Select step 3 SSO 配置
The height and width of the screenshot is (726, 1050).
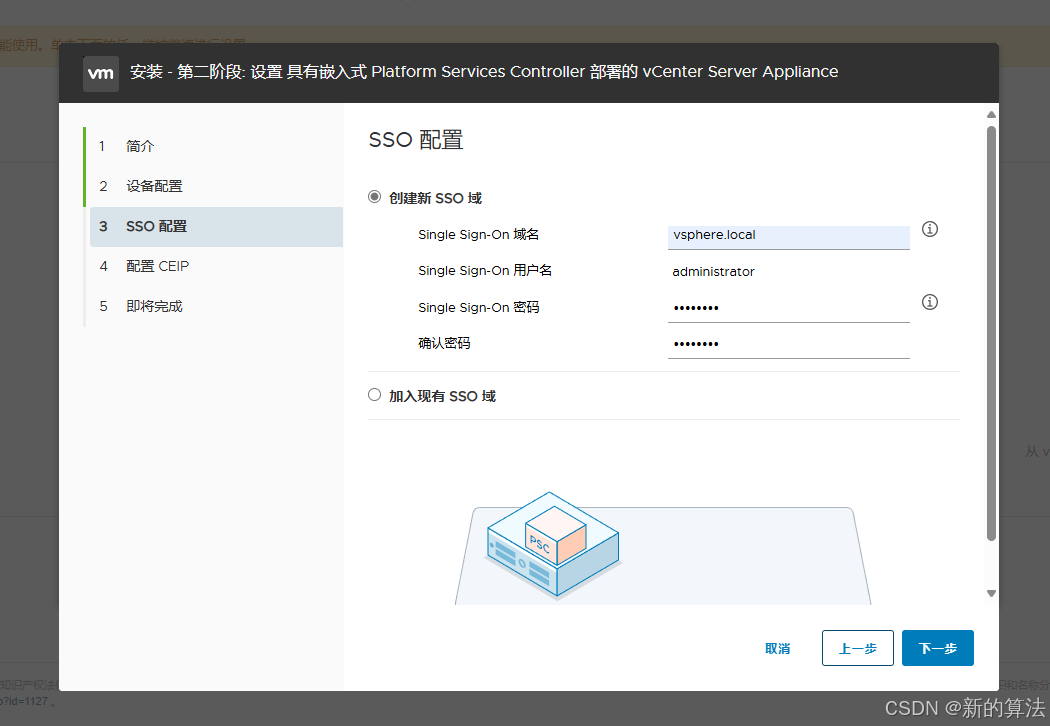pos(216,226)
